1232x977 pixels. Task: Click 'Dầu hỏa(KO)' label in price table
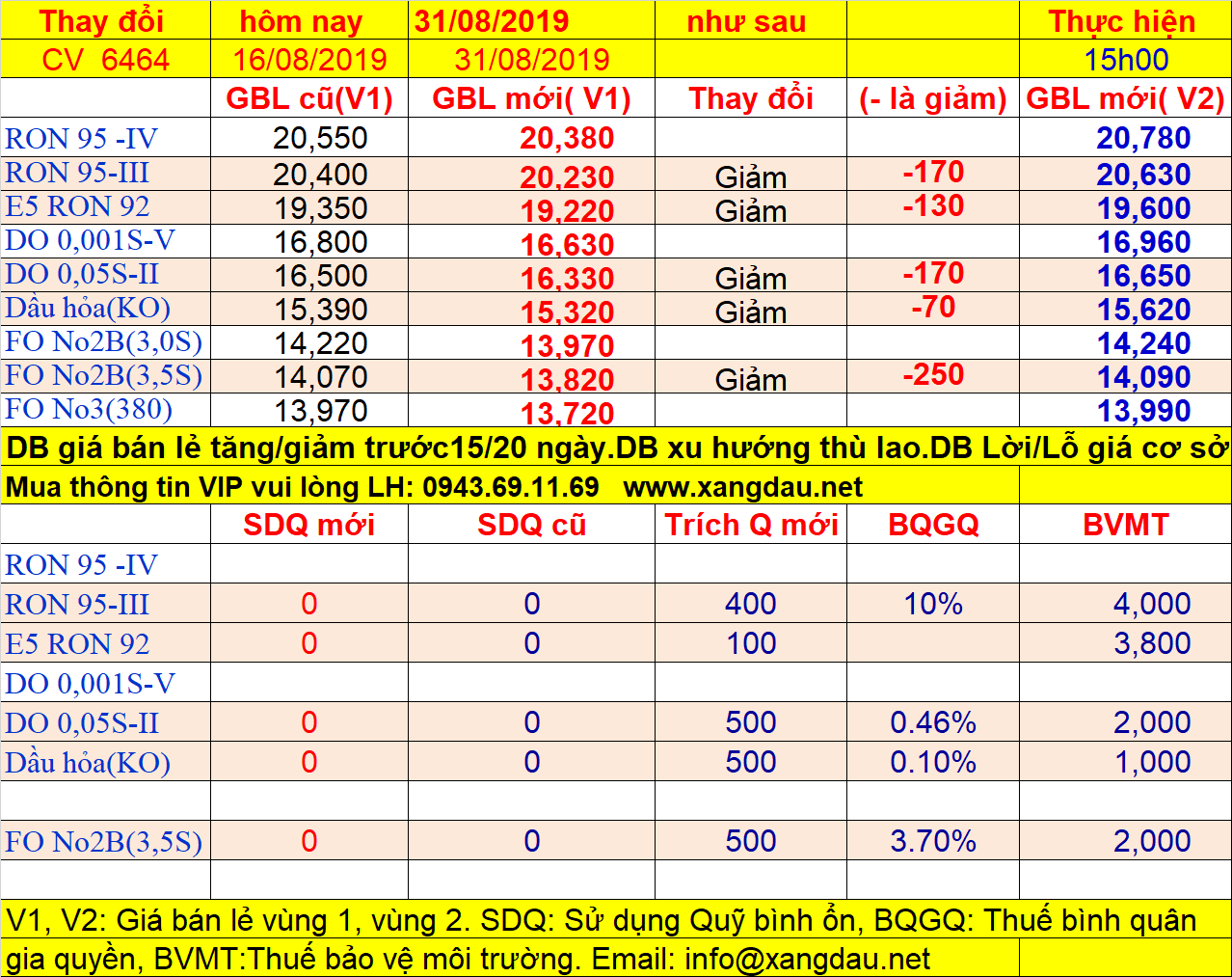(88, 308)
